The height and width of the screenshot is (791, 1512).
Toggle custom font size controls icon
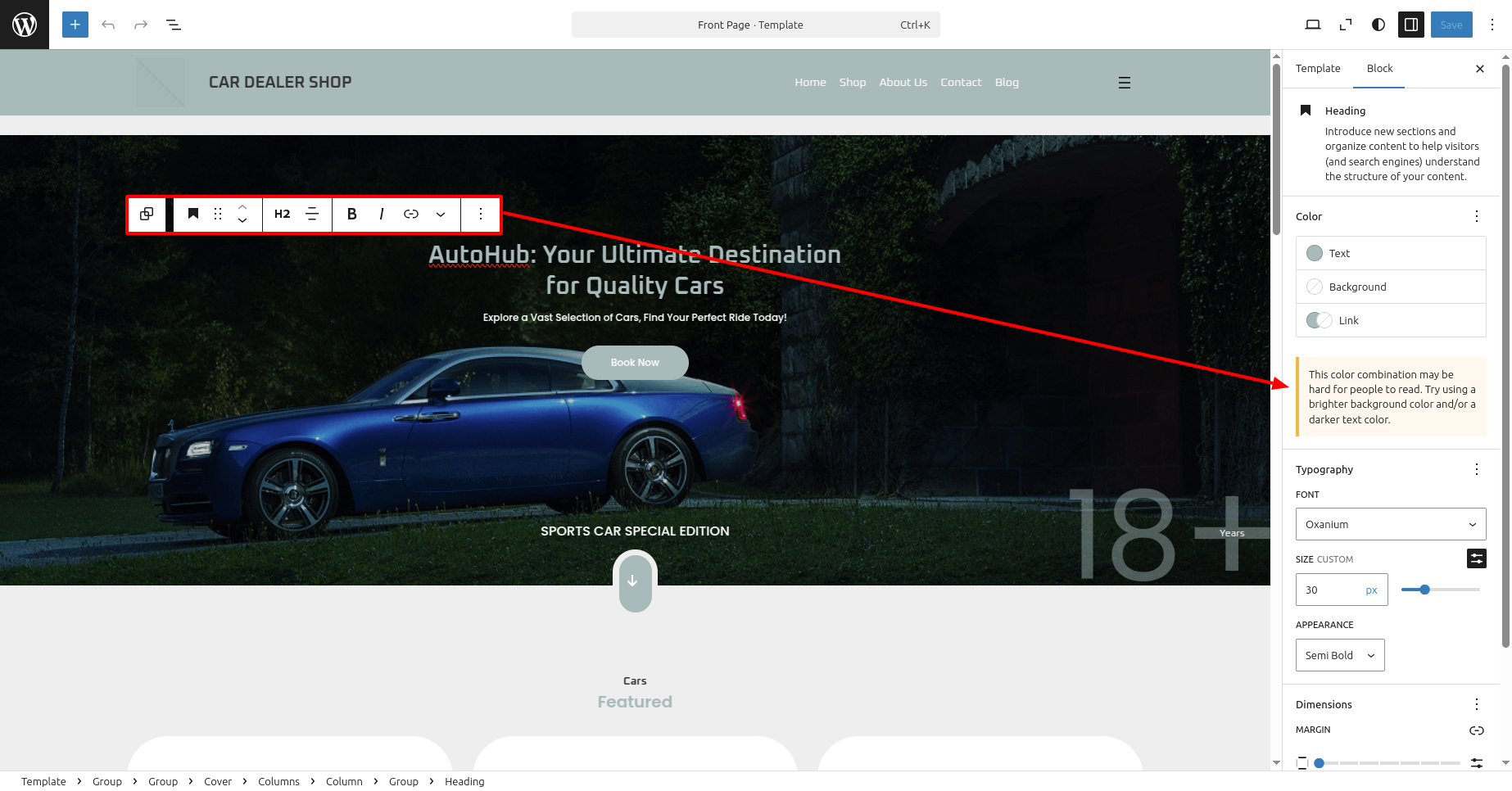pyautogui.click(x=1477, y=558)
